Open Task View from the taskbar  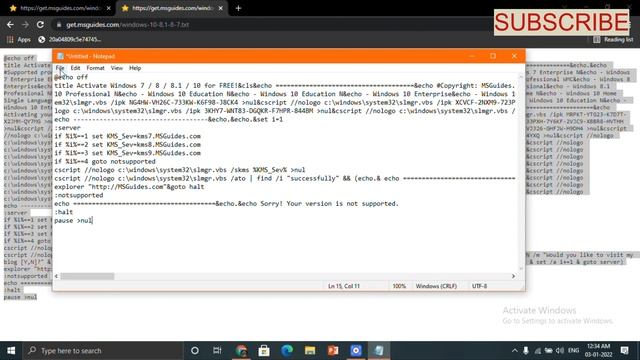pyautogui.click(x=217, y=351)
